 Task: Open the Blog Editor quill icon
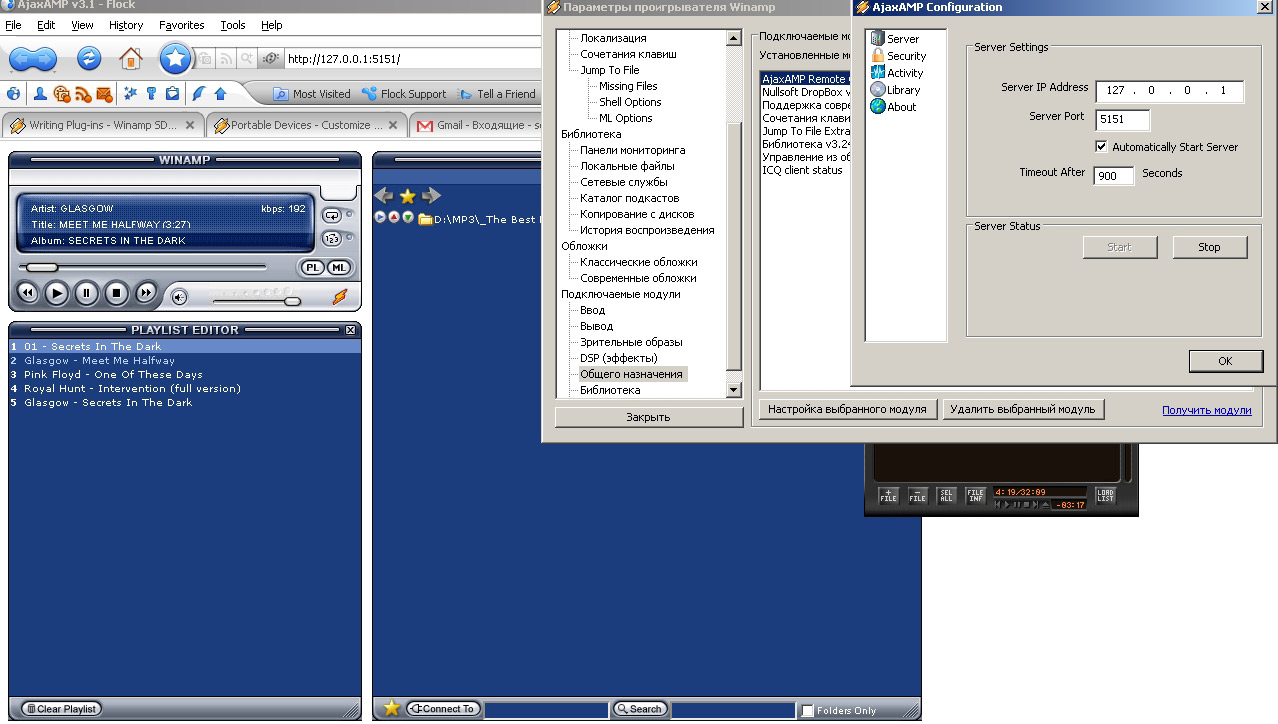198,94
